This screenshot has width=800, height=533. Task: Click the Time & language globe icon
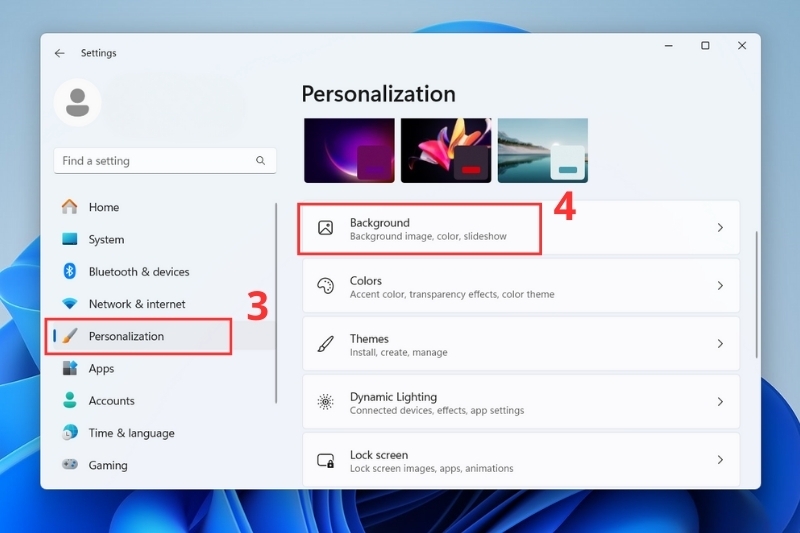[x=69, y=433]
